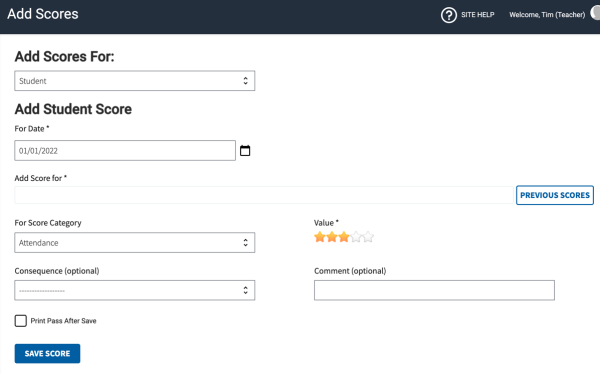Open the calendar date picker icon
This screenshot has width=600, height=374.
[x=245, y=150]
